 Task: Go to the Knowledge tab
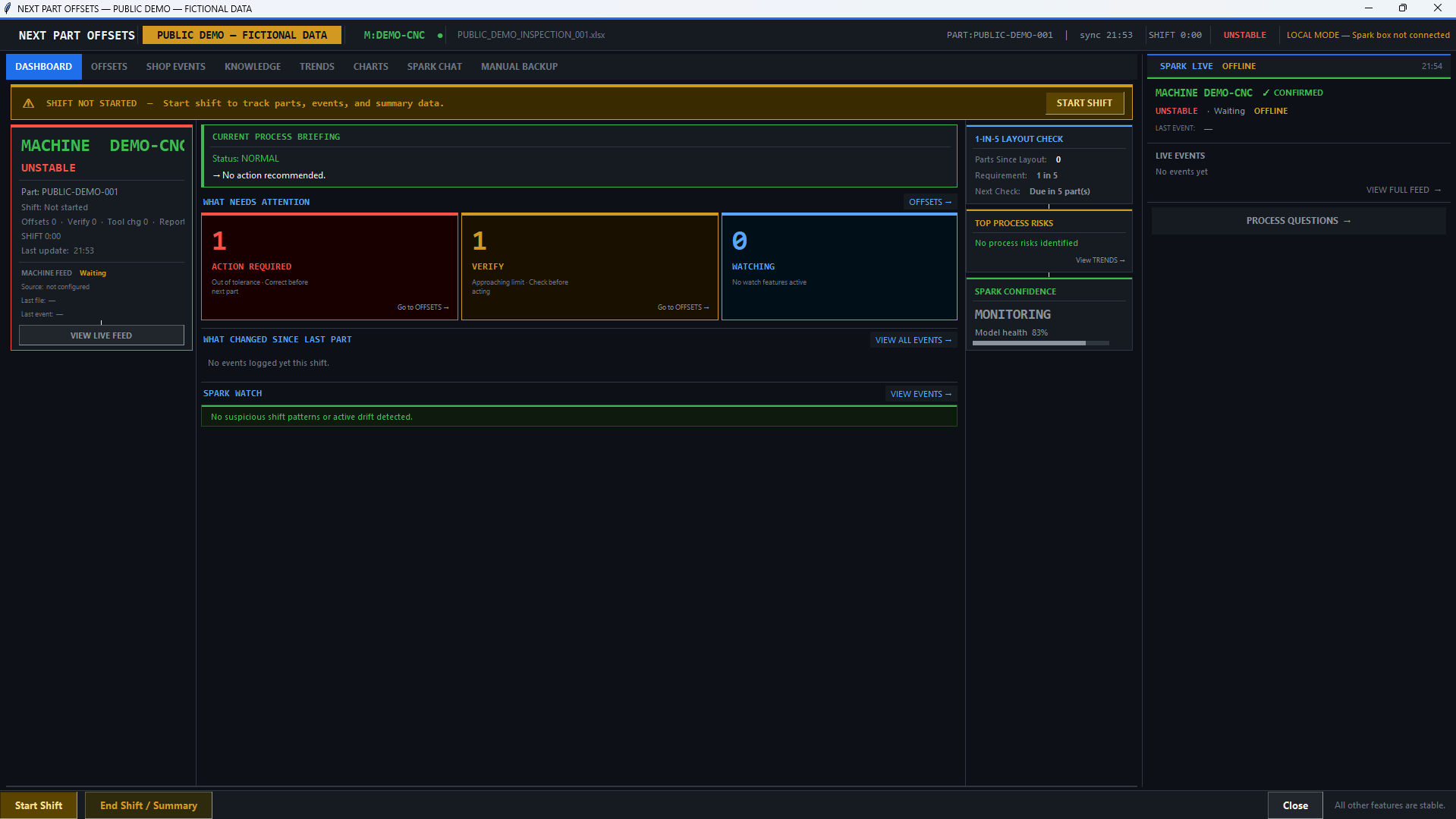click(x=253, y=67)
